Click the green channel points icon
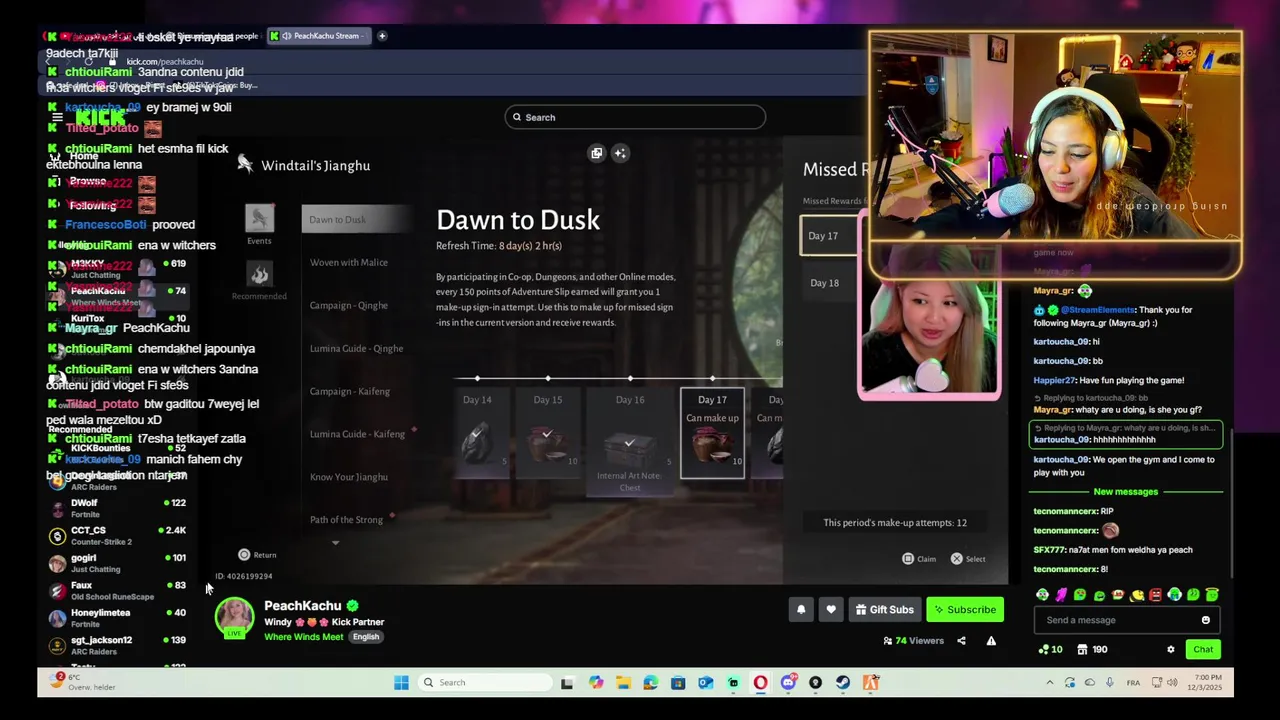Viewport: 1280px width, 720px height. click(1043, 649)
